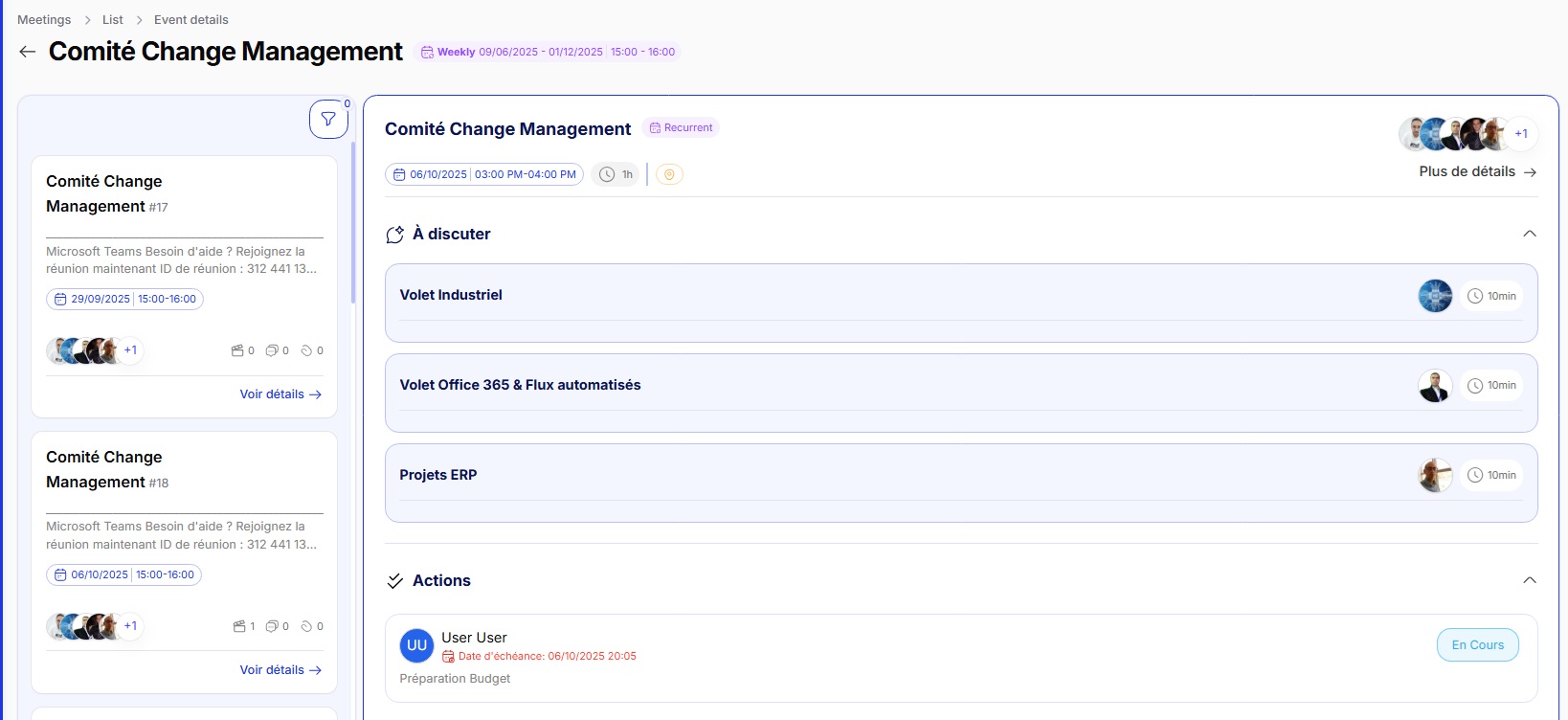The image size is (1568, 720).
Task: Open the filter icon in the meetings list
Action: [x=328, y=120]
